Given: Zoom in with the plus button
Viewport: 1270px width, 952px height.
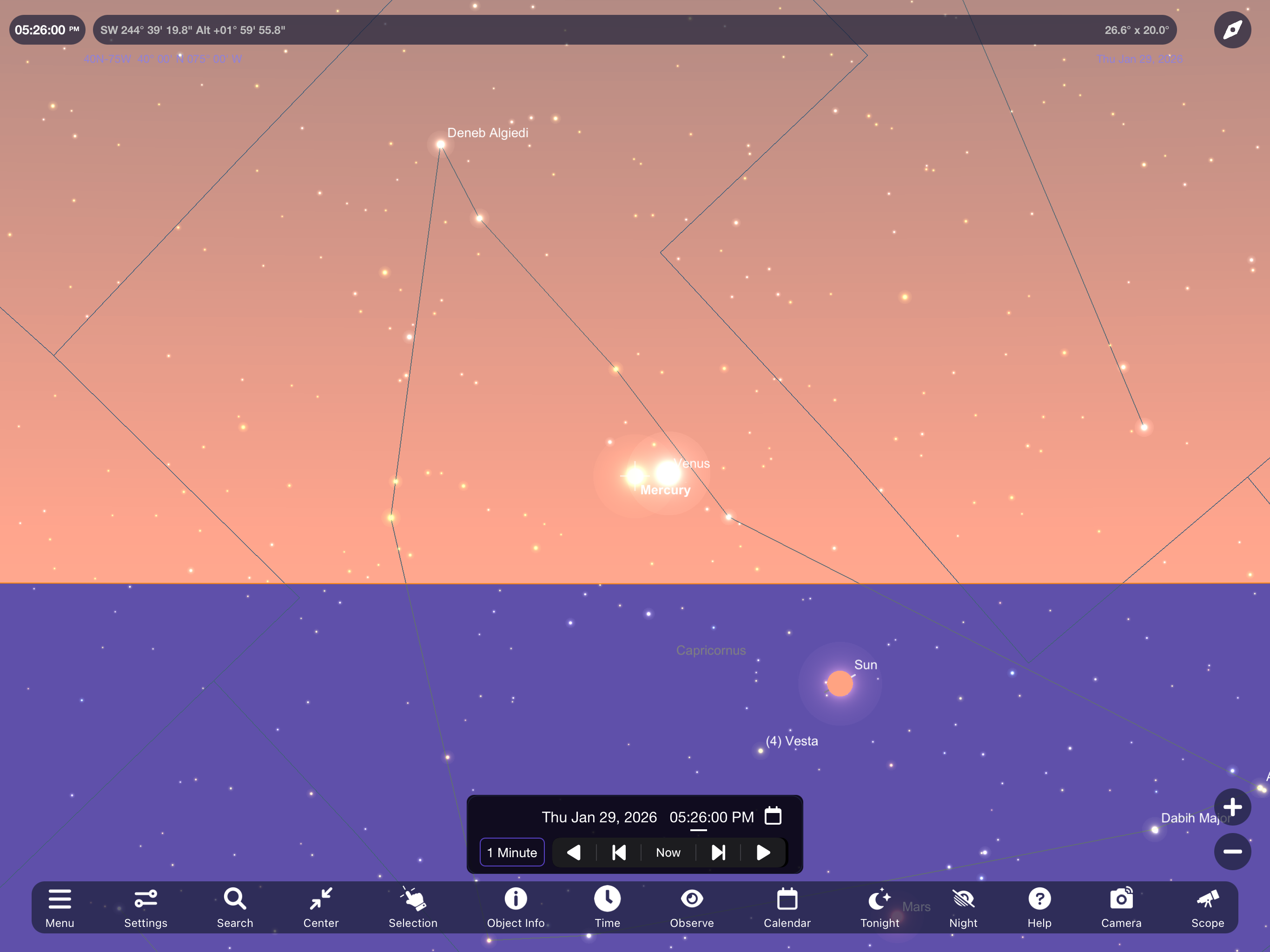Looking at the screenshot, I should 1232,807.
